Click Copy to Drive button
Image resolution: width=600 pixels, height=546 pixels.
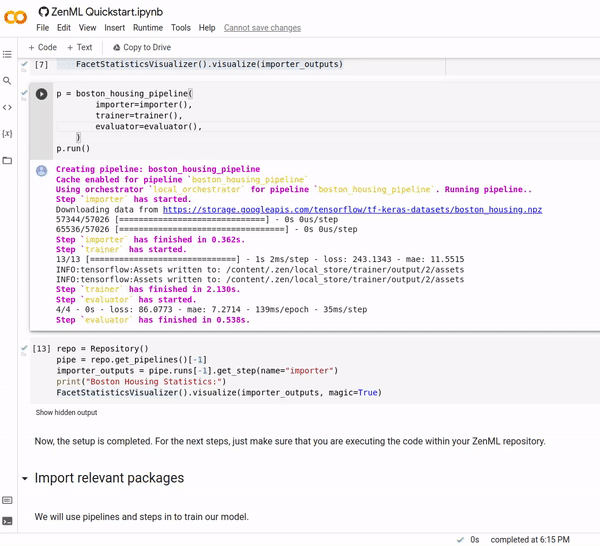142,47
